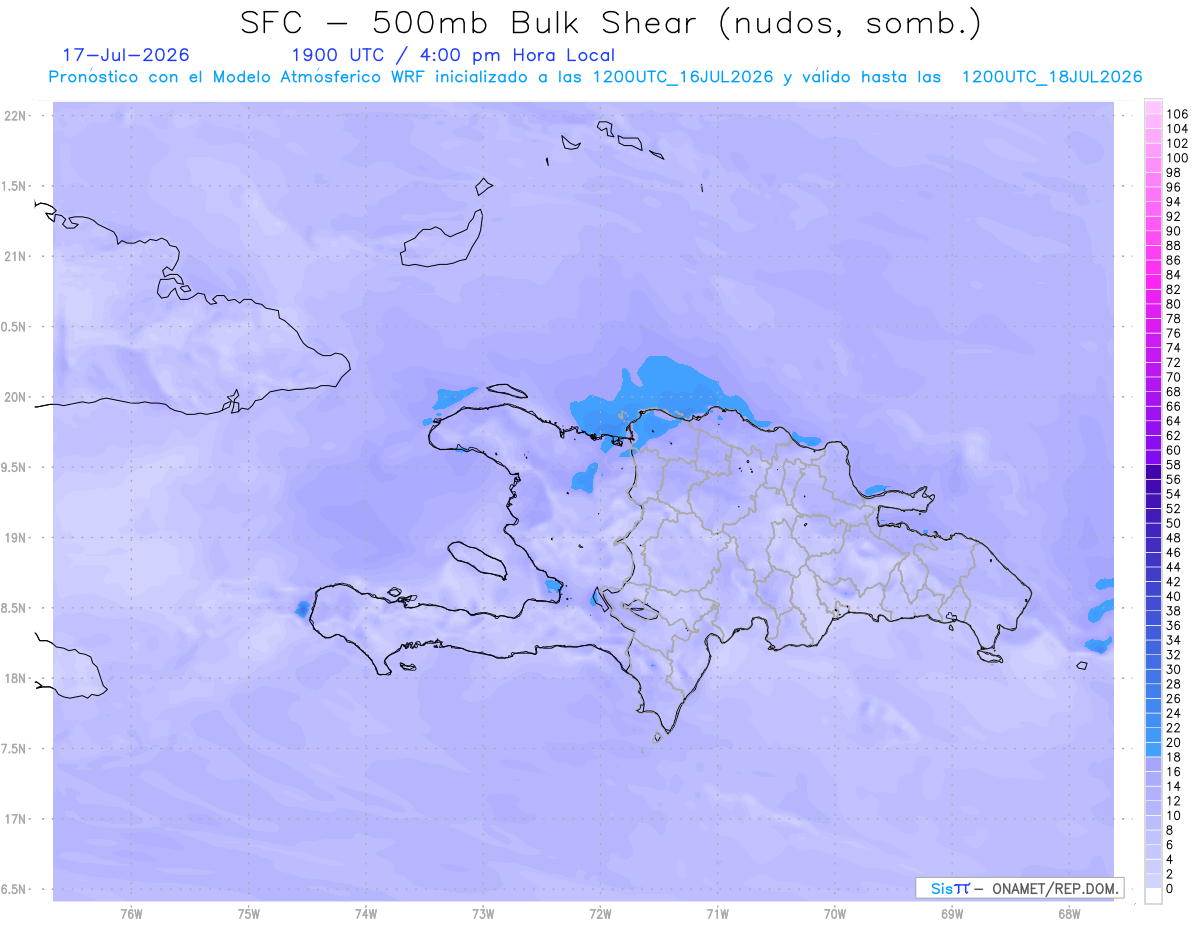Click the colorbar value '90'

pyautogui.click(x=1174, y=231)
